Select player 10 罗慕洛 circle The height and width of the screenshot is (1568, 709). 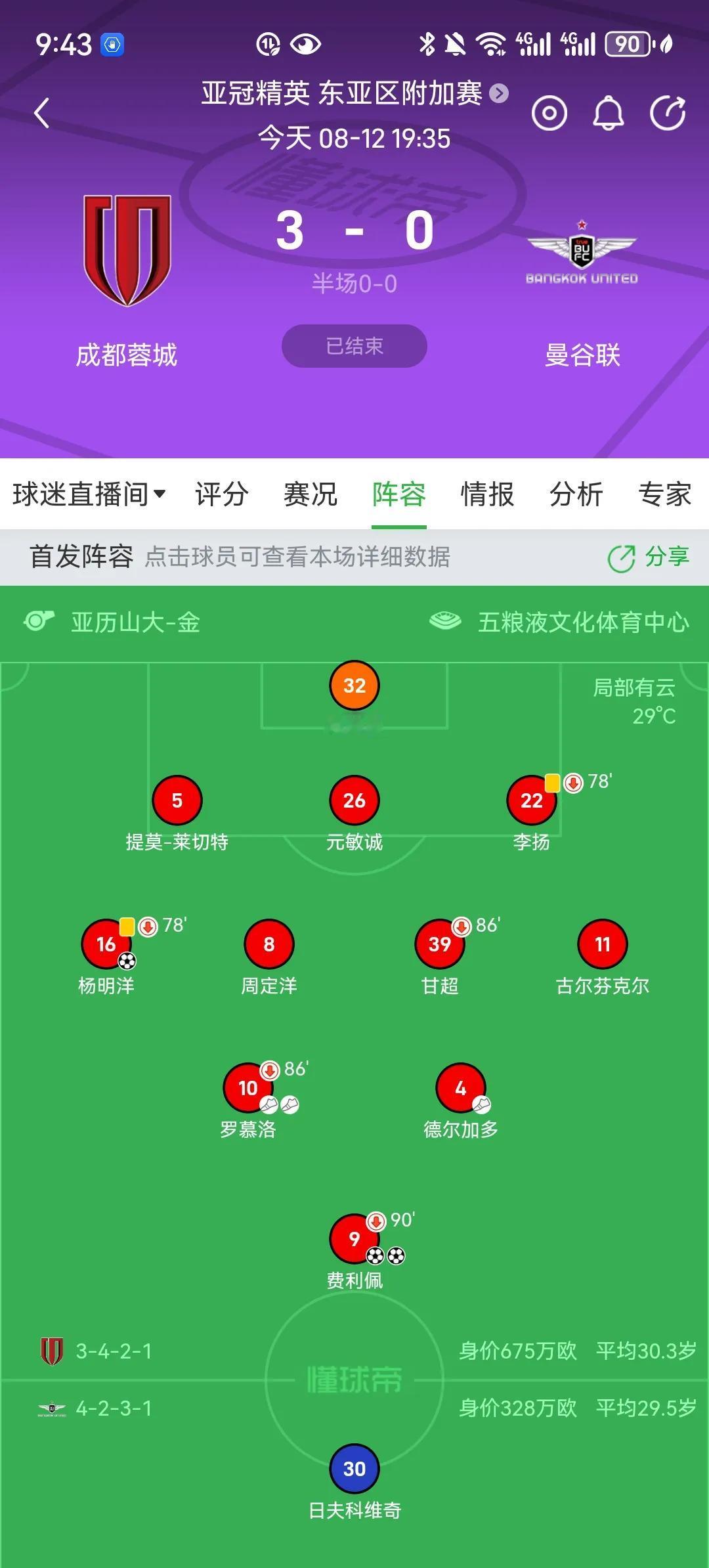(248, 1088)
